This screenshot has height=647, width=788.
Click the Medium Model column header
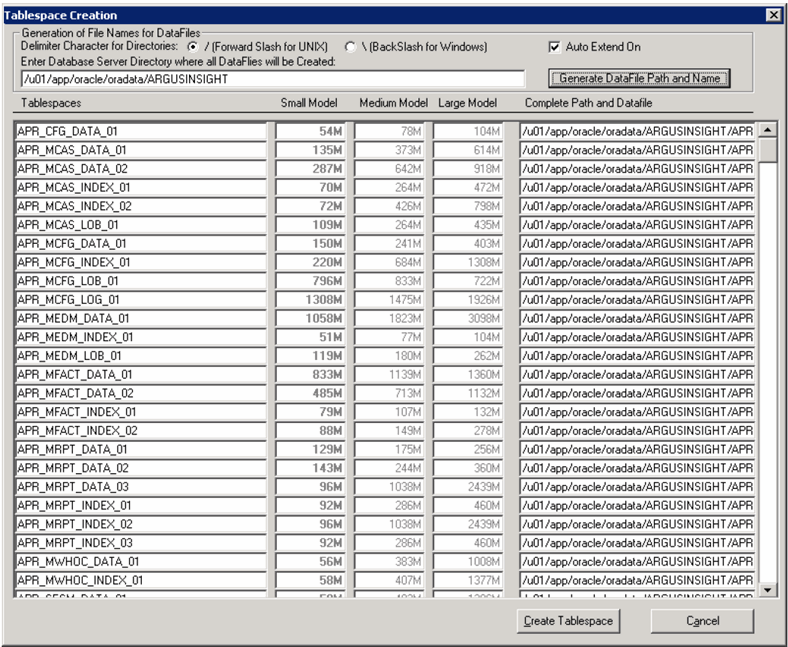[393, 103]
